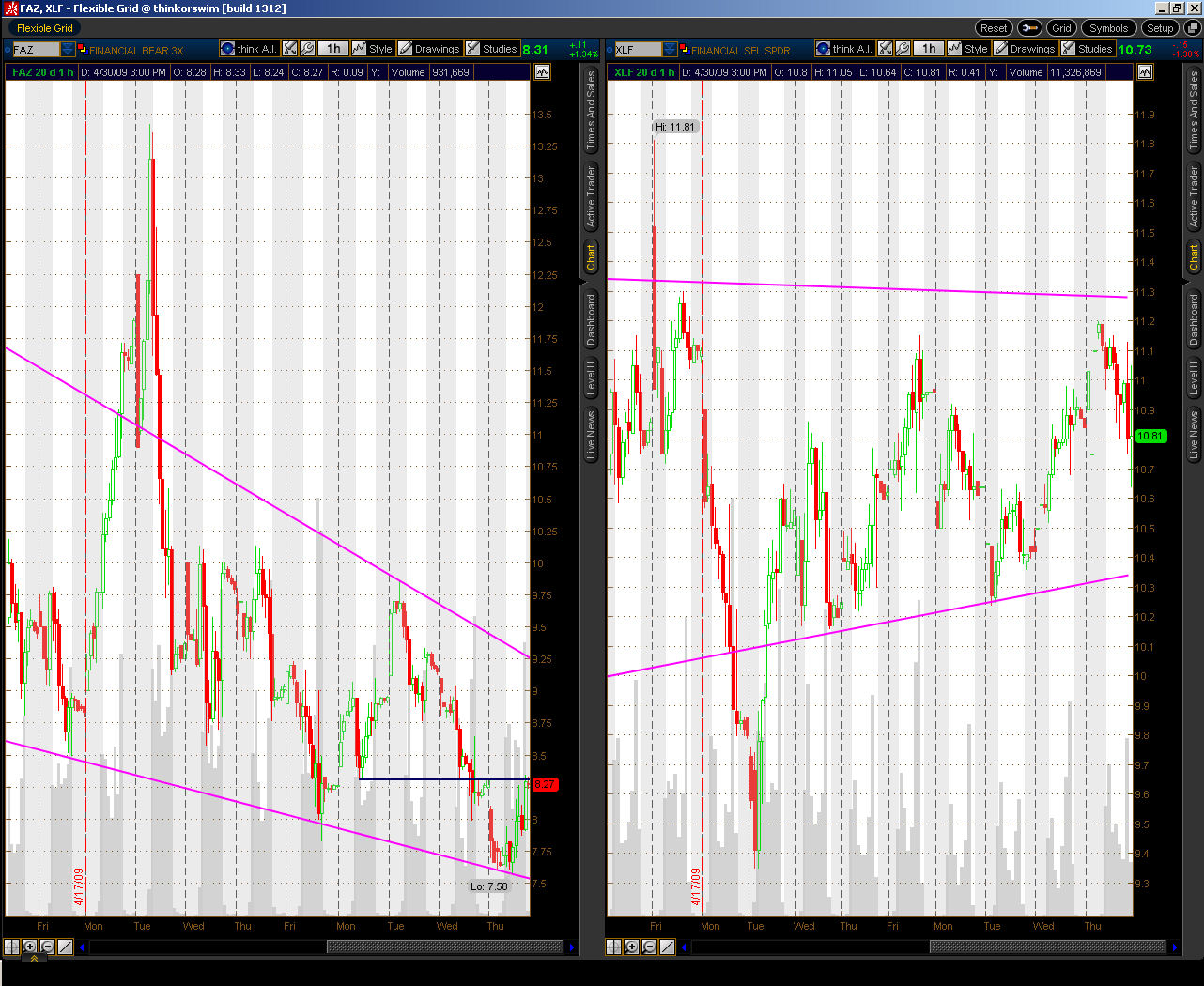Open the 1h timeframe selector in FAZ chart
The width and height of the screenshot is (1204, 986).
point(332,49)
